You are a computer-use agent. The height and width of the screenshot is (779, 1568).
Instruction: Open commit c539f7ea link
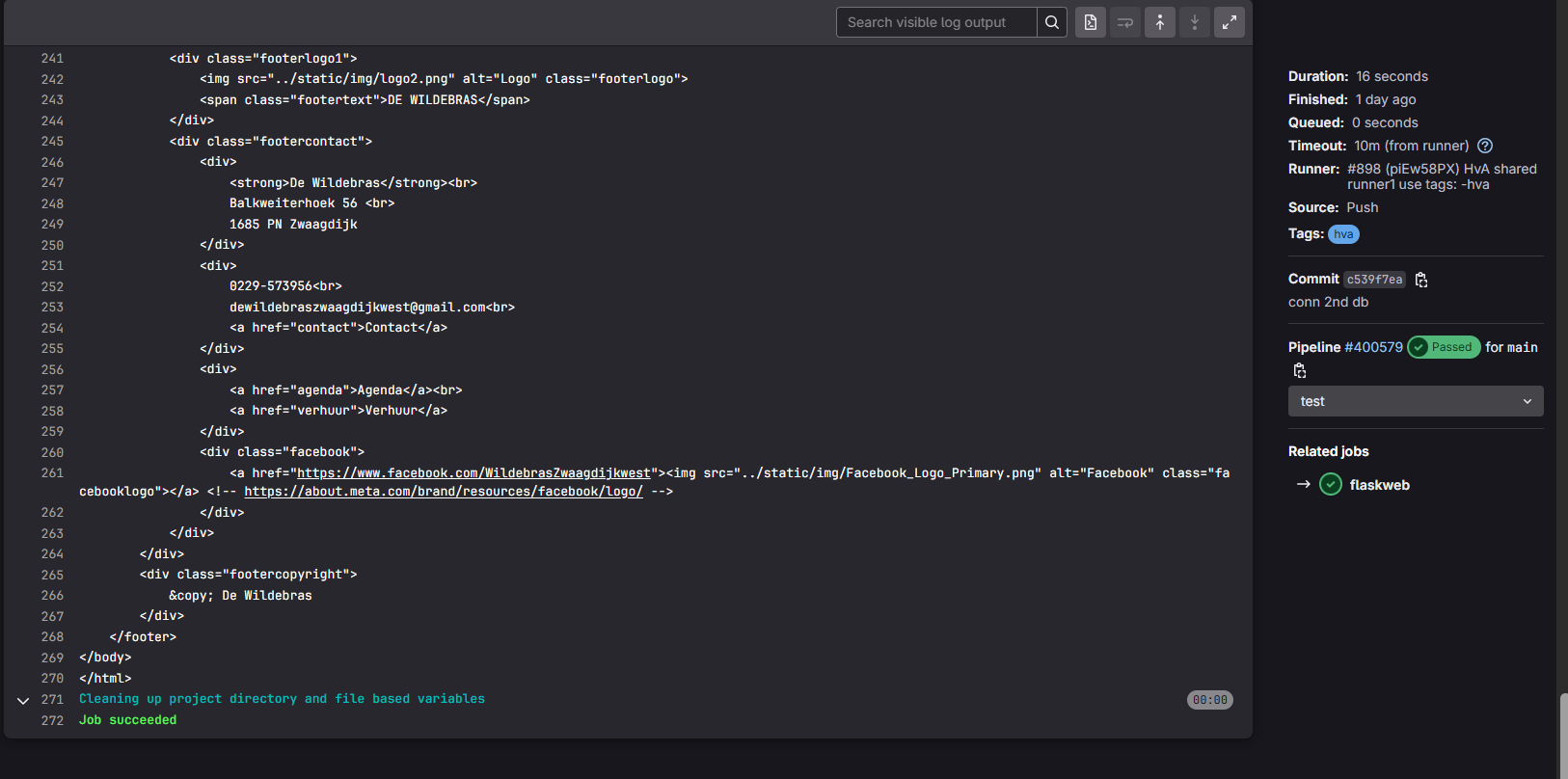(1374, 280)
